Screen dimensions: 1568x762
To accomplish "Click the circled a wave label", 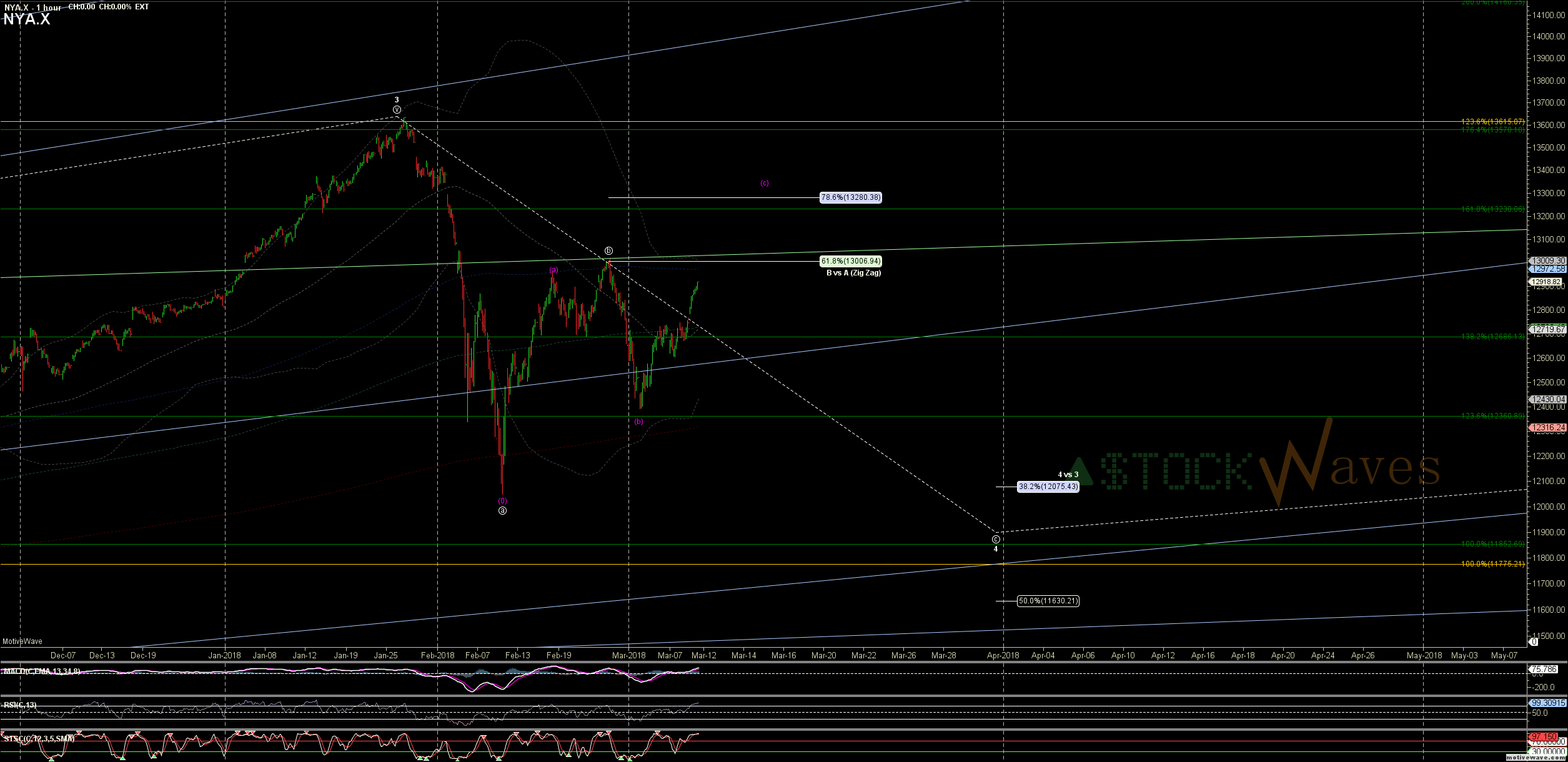I will [502, 510].
